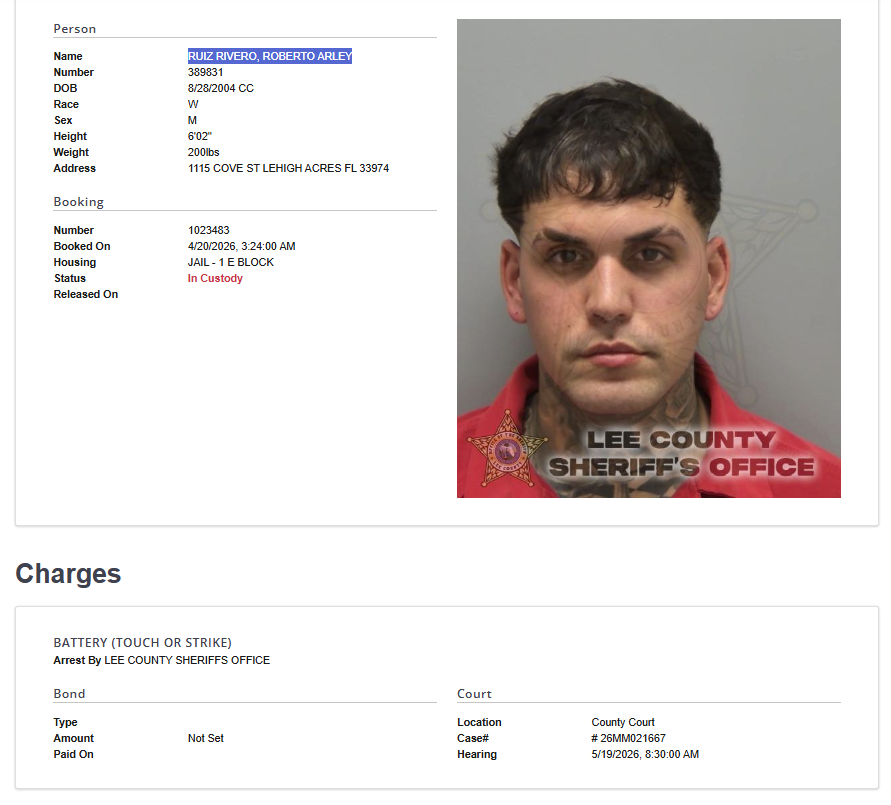Image resolution: width=891 pixels, height=805 pixels.
Task: Click the booking number 1023483
Action: point(209,230)
